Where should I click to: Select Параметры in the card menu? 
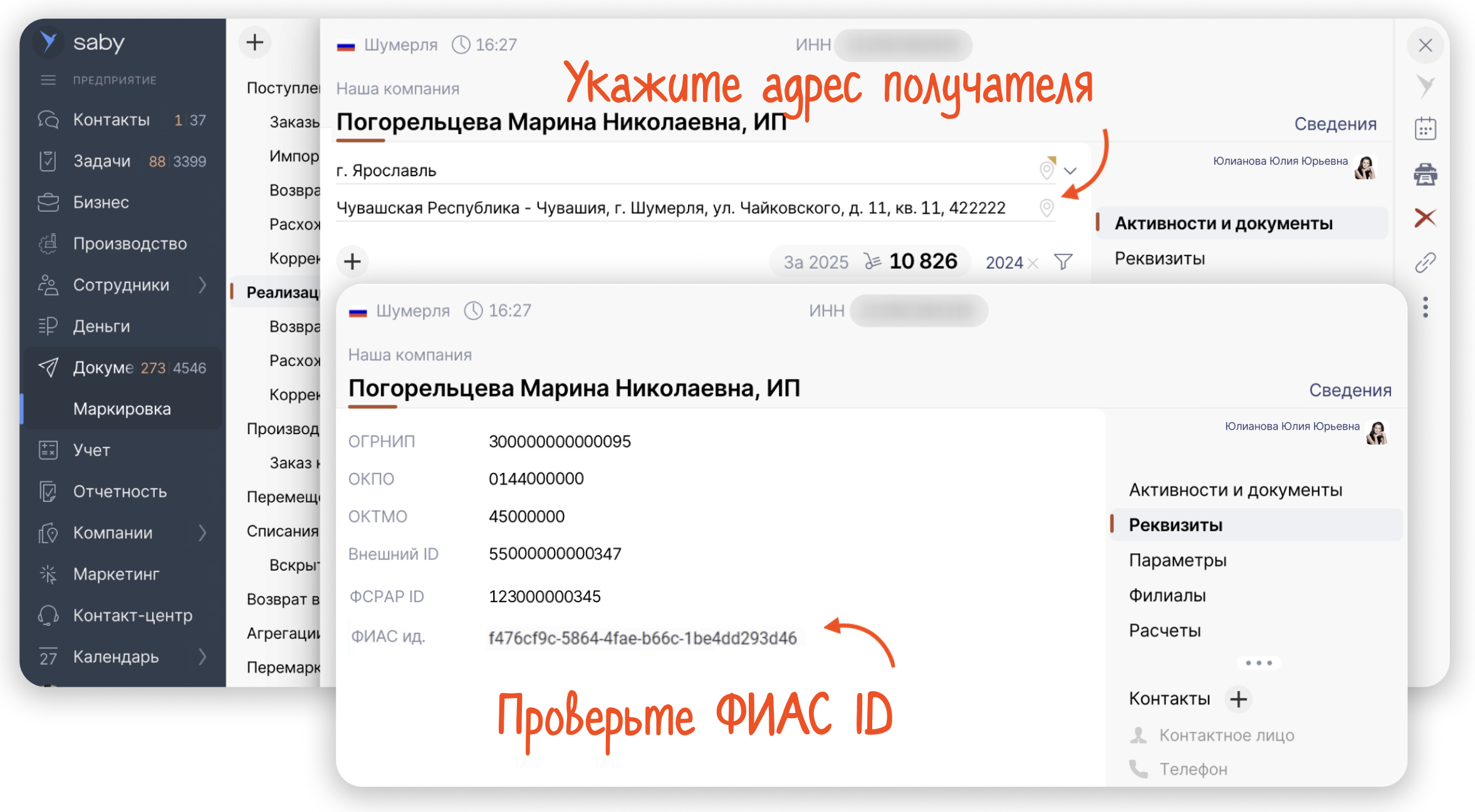[x=1177, y=560]
